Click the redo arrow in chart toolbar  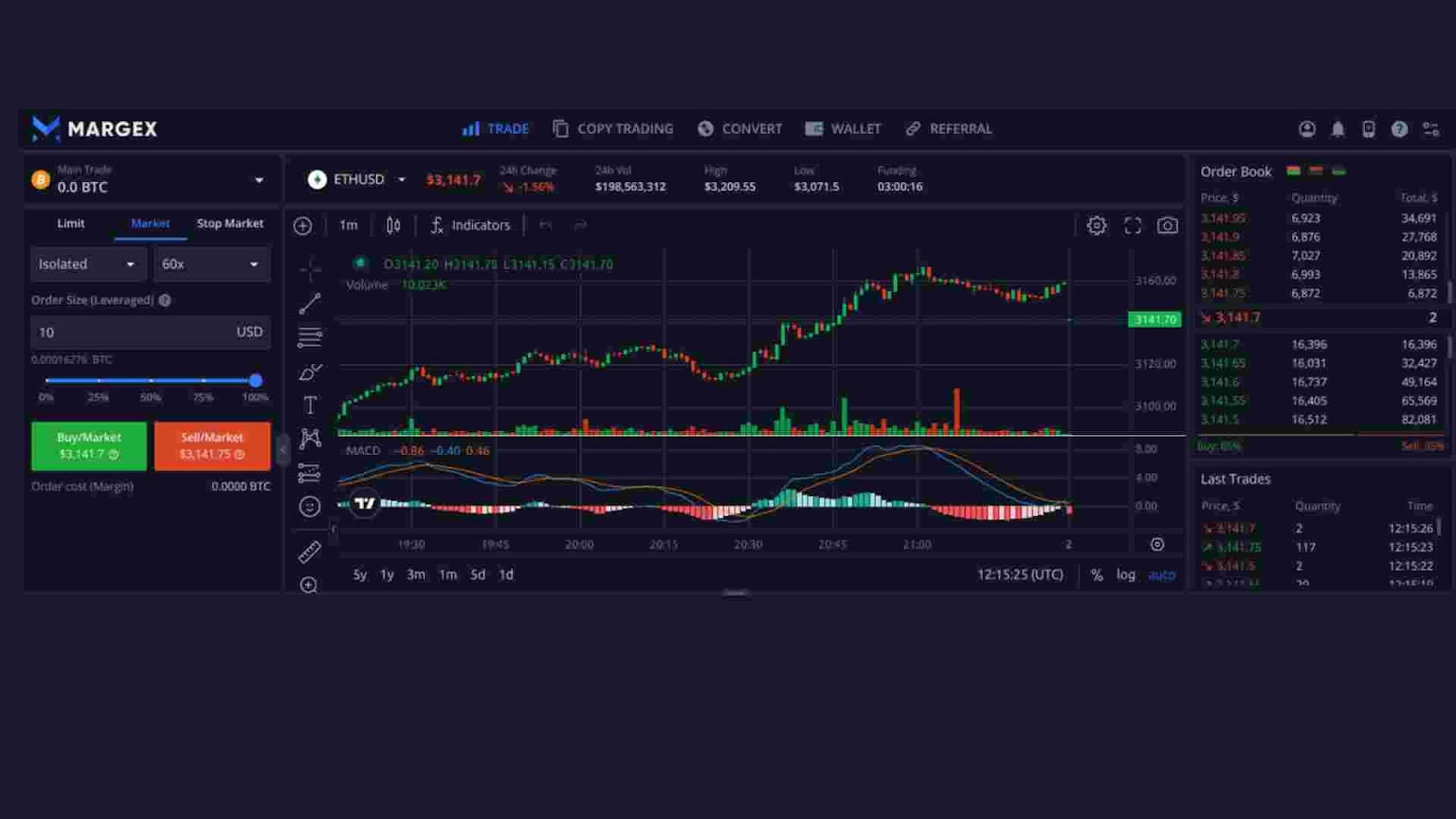pyautogui.click(x=580, y=225)
